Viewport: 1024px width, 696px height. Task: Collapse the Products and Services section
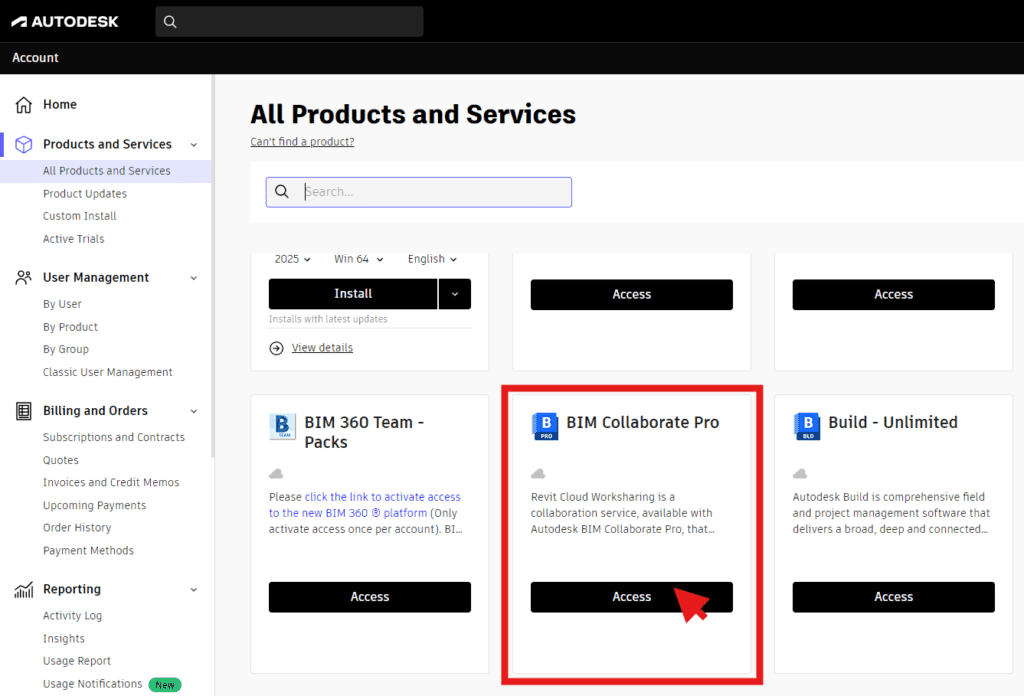click(x=194, y=145)
